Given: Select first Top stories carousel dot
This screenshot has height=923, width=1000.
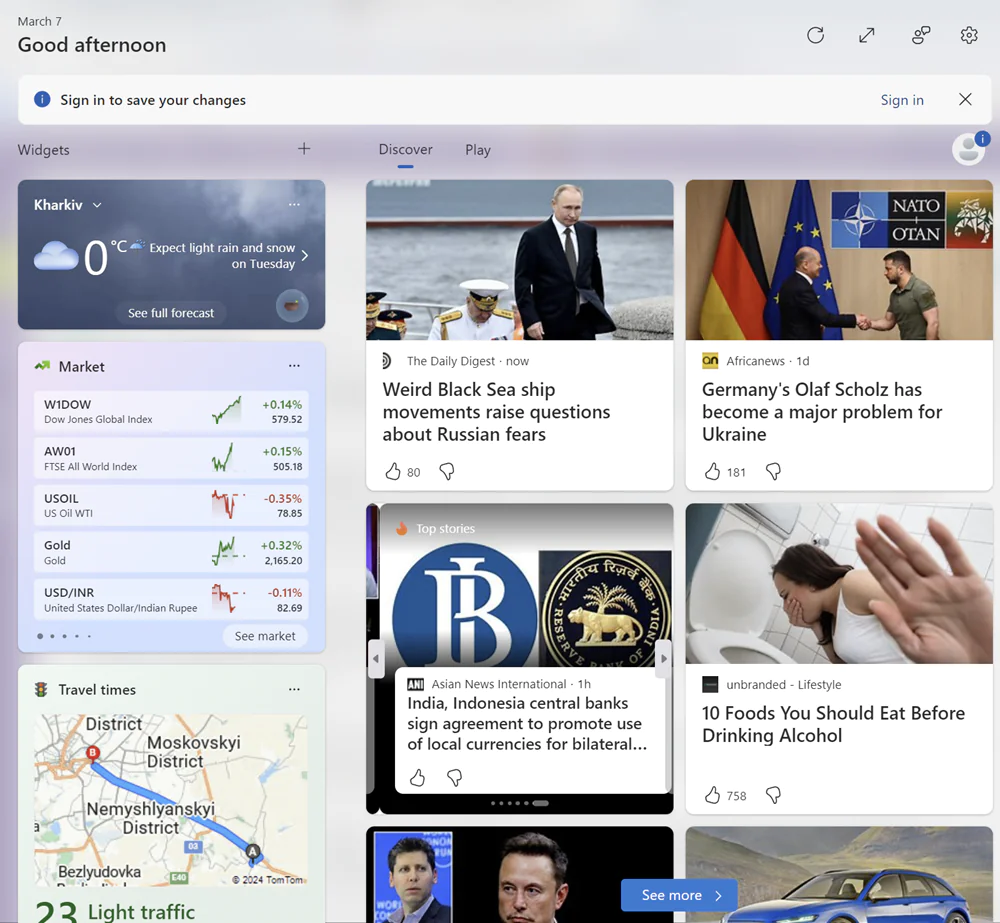Looking at the screenshot, I should tap(493, 803).
